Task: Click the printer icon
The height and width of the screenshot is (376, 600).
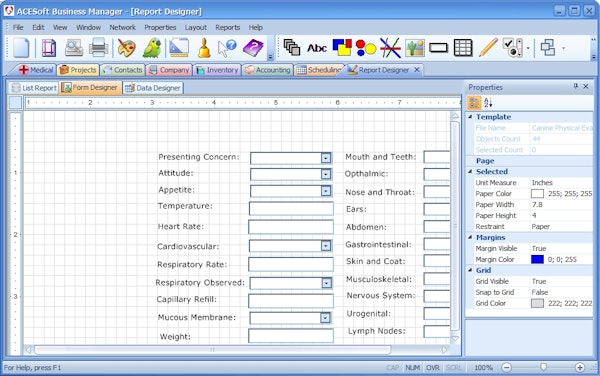Action: pos(99,48)
